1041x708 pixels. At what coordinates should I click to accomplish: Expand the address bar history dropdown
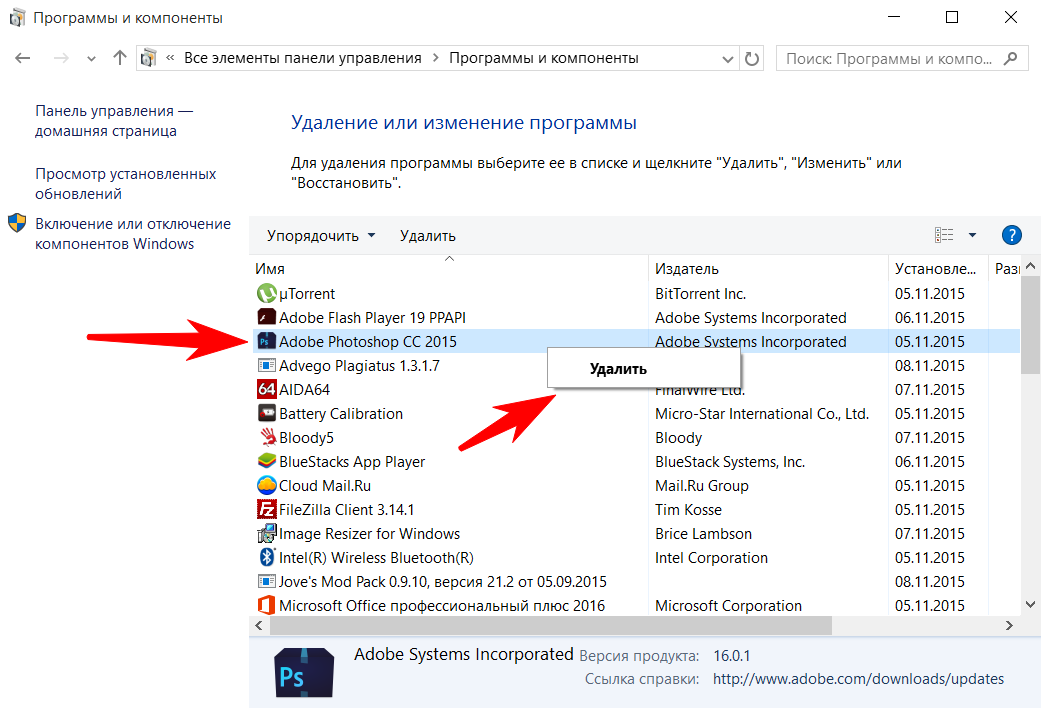pos(729,58)
